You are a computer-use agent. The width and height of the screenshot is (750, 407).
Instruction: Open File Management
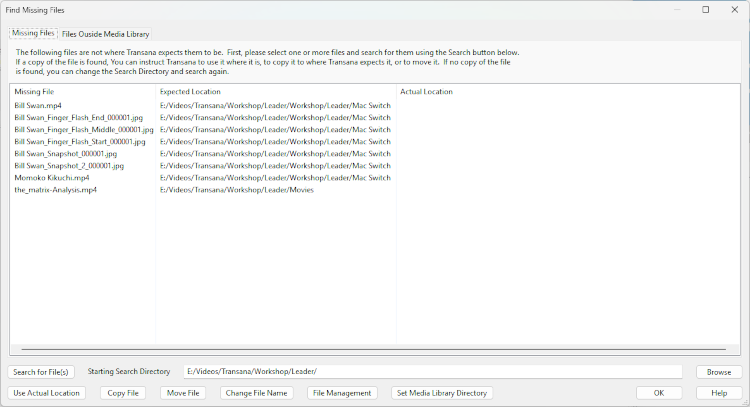coord(342,393)
